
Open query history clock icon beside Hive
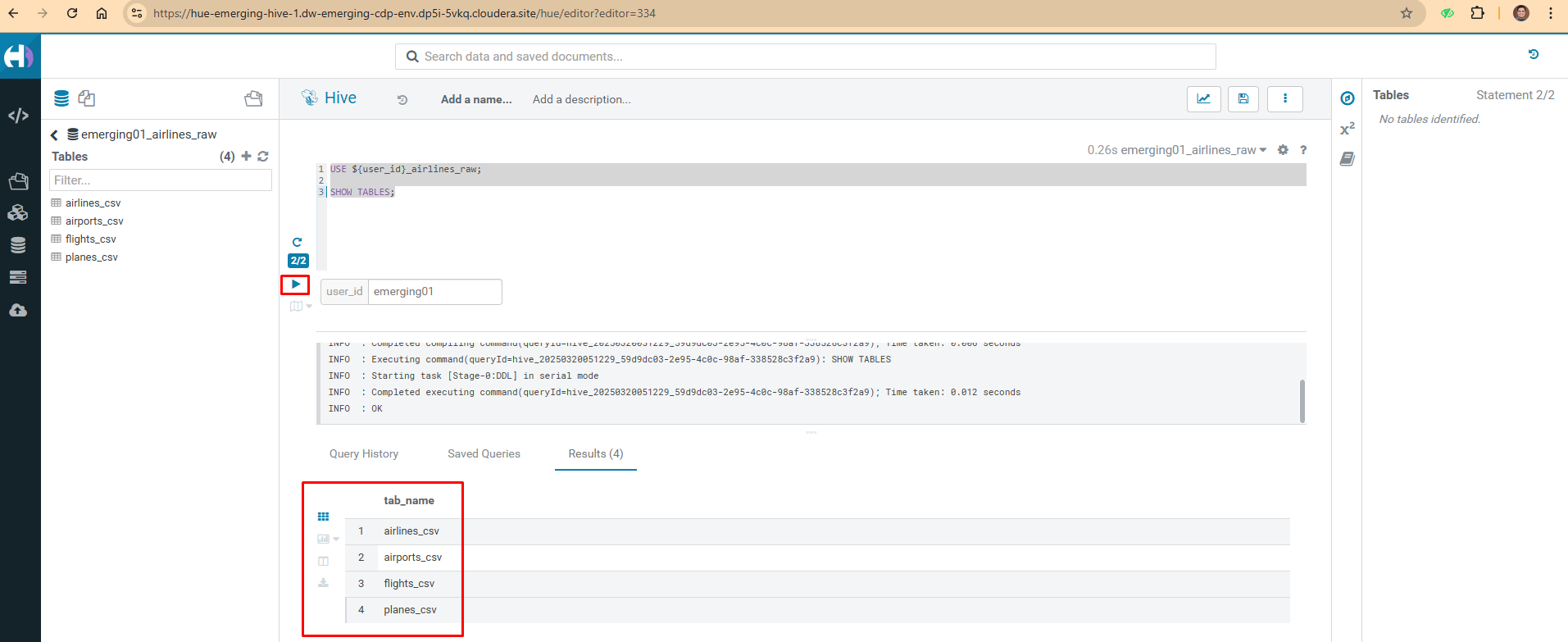(x=402, y=100)
